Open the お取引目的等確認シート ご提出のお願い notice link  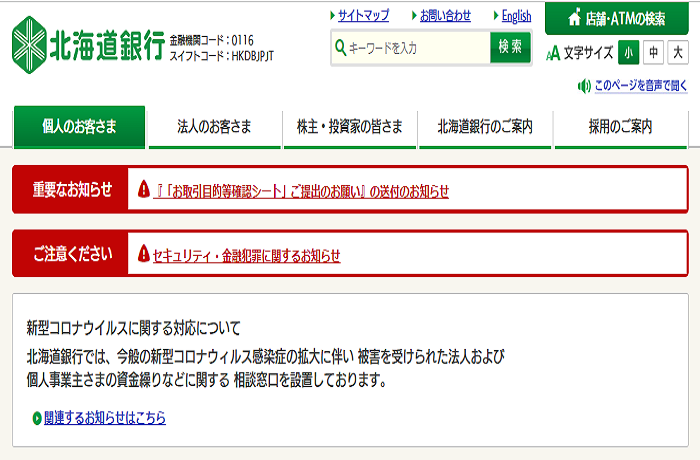click(x=301, y=191)
